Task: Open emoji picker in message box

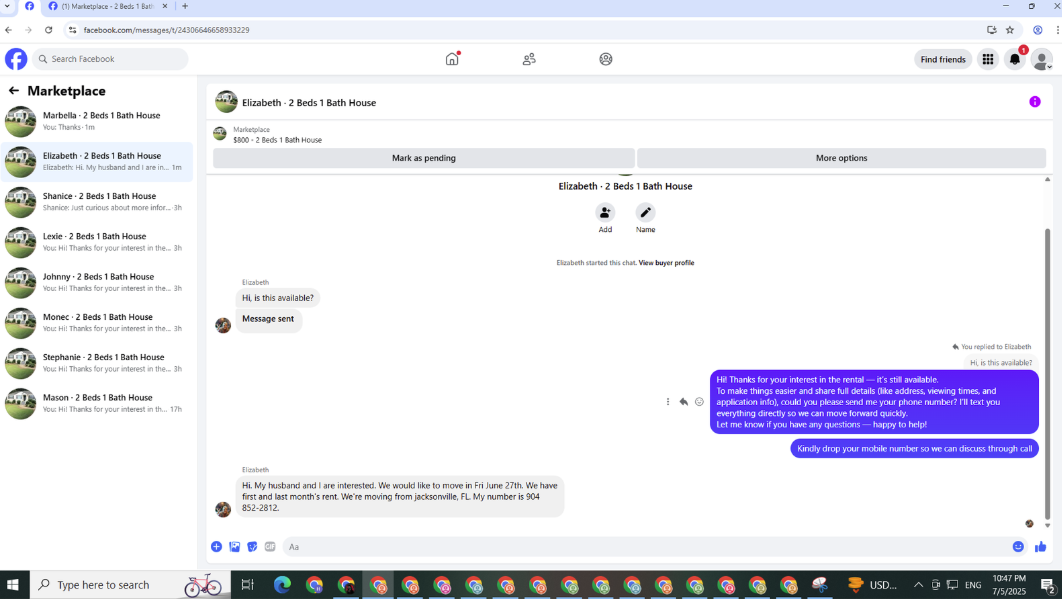Action: pos(1018,547)
